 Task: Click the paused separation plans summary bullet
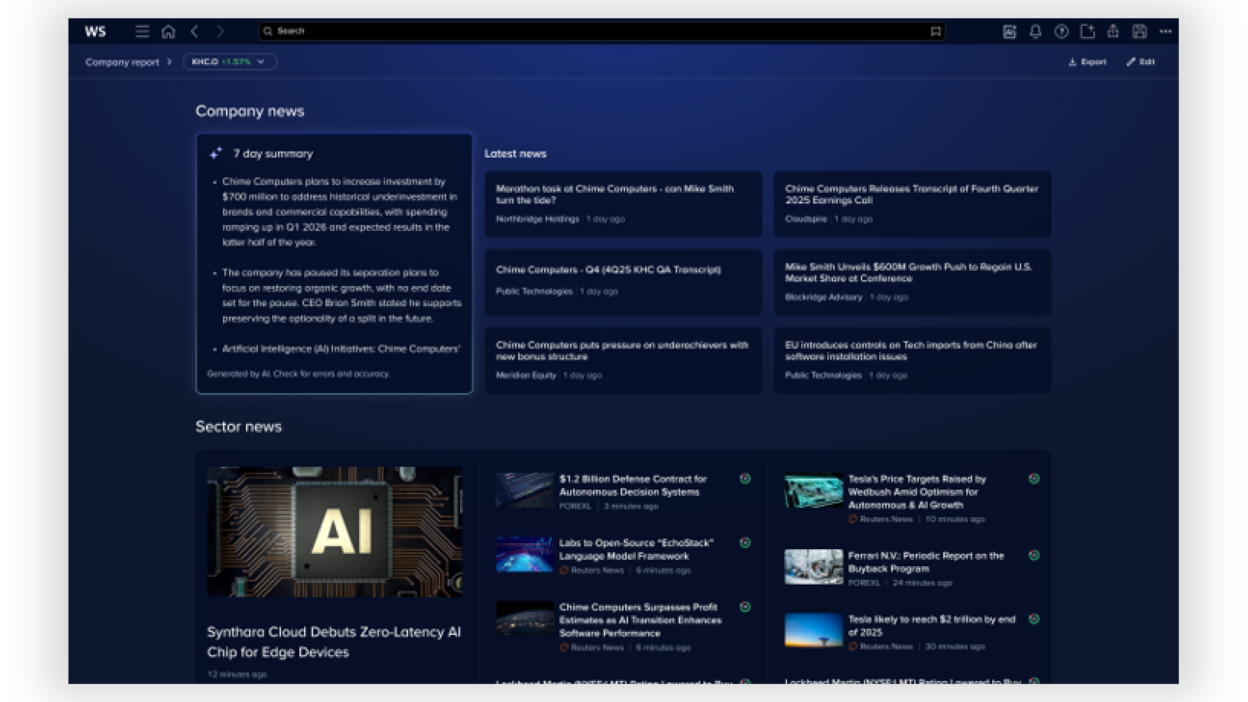click(x=338, y=295)
